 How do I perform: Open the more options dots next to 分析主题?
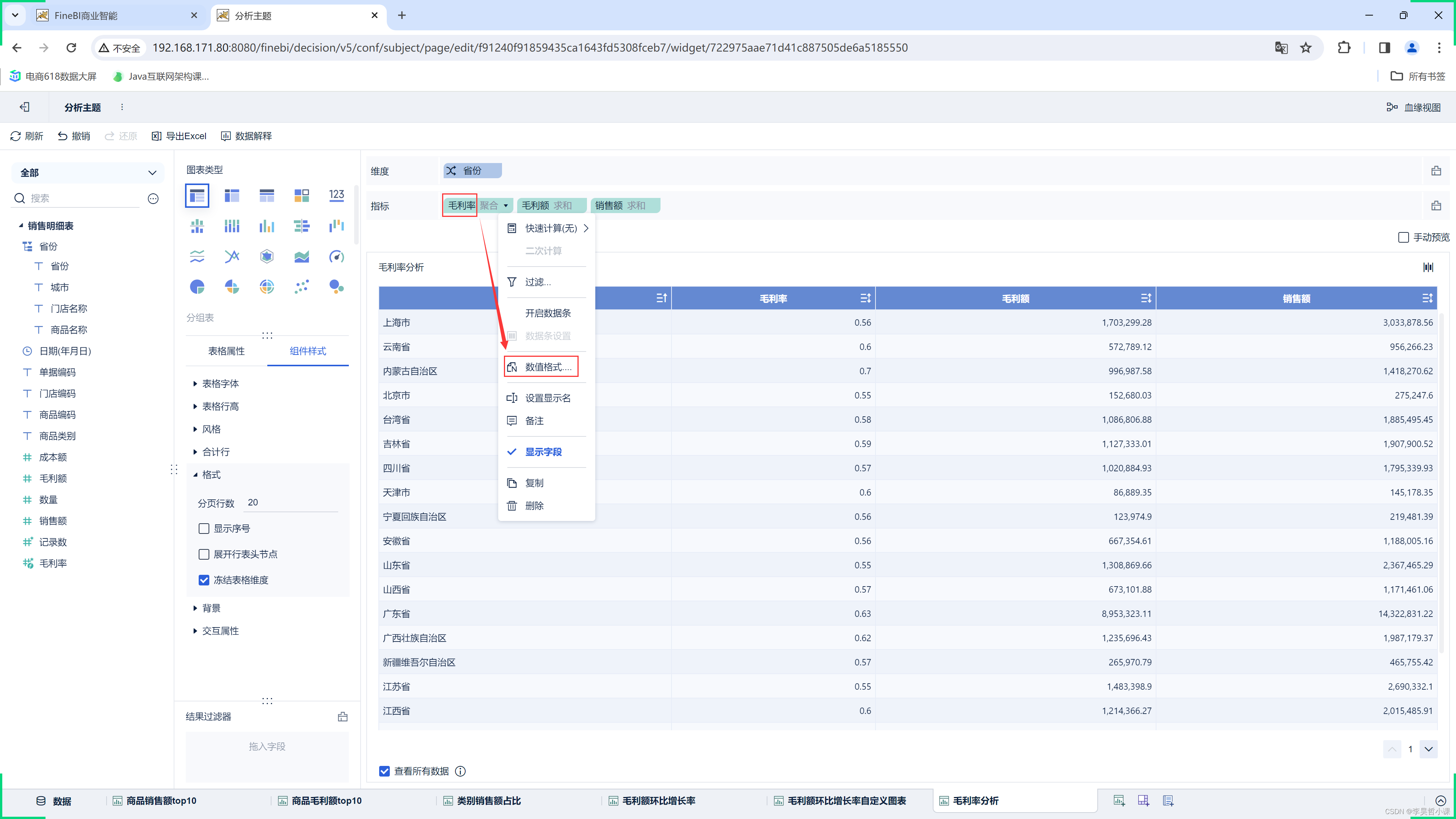tap(122, 107)
